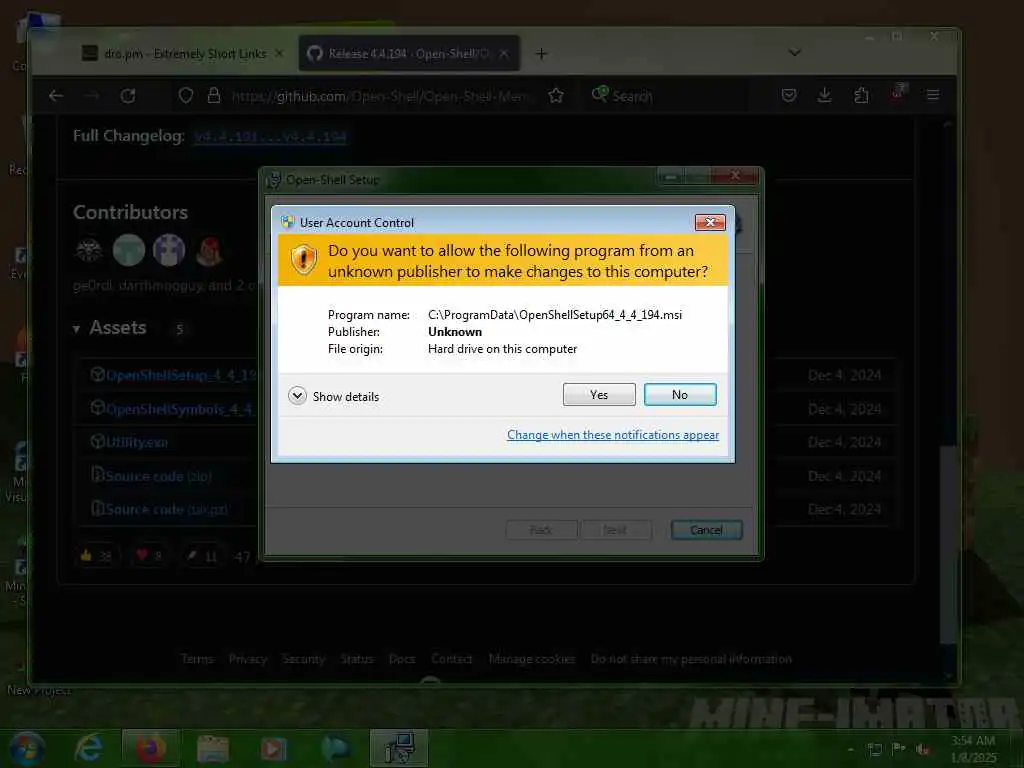Open Windows Media Player from taskbar
The width and height of the screenshot is (1024, 768).
[274, 748]
